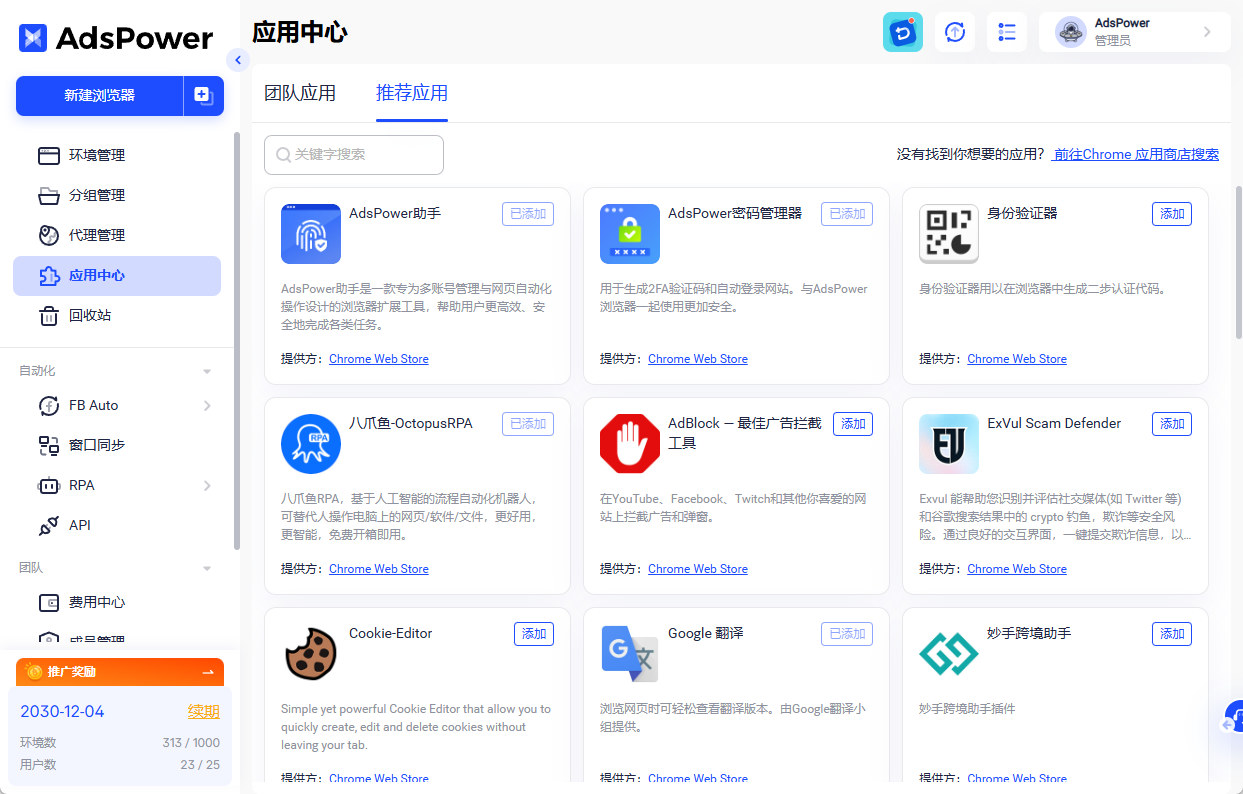Open Chrome Web Store link for AdsPower助手

click(379, 359)
